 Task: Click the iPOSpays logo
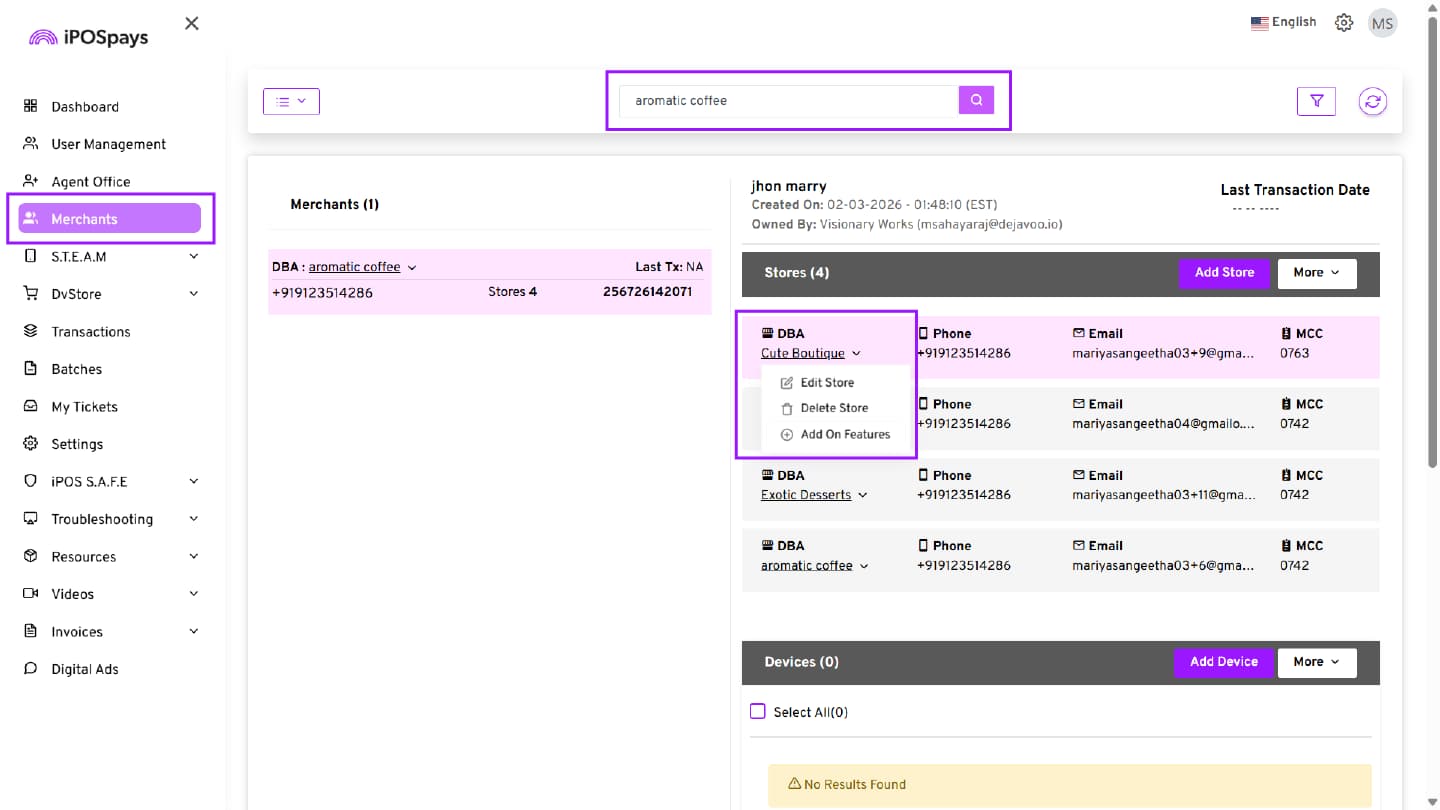coord(88,38)
